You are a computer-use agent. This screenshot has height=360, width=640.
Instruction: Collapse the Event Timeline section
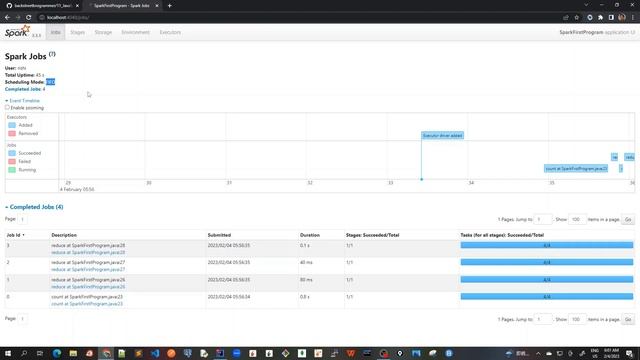(x=22, y=100)
